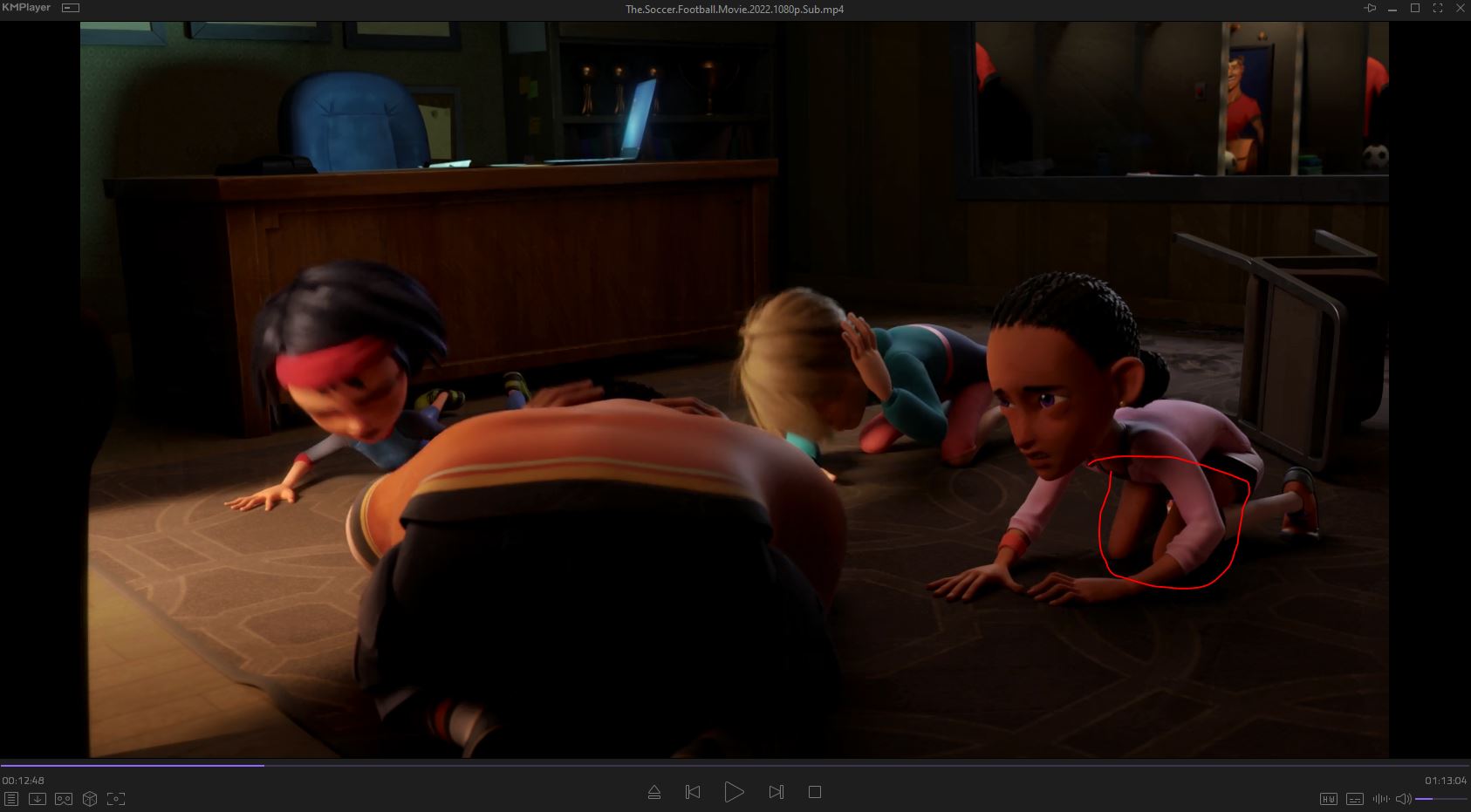
Task: Click the screen capture icon
Action: click(x=116, y=798)
